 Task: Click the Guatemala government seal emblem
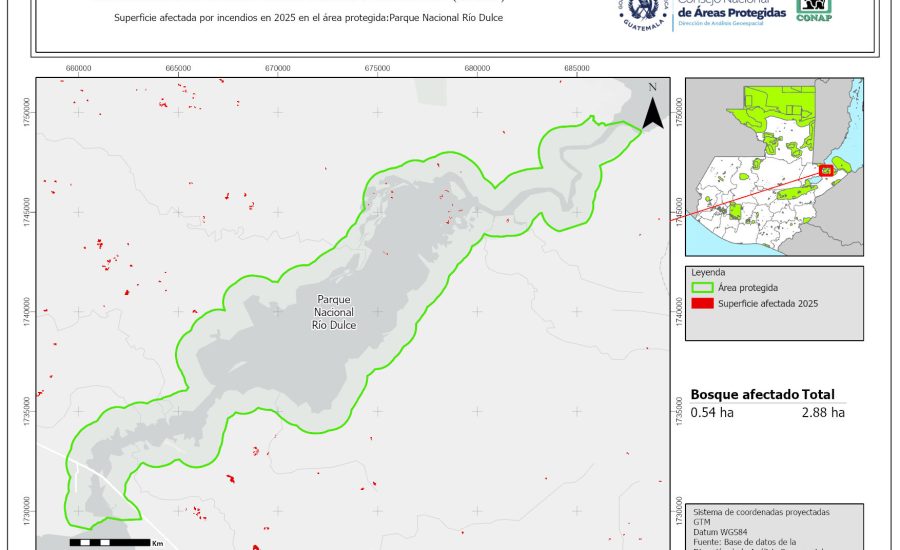coord(643,13)
